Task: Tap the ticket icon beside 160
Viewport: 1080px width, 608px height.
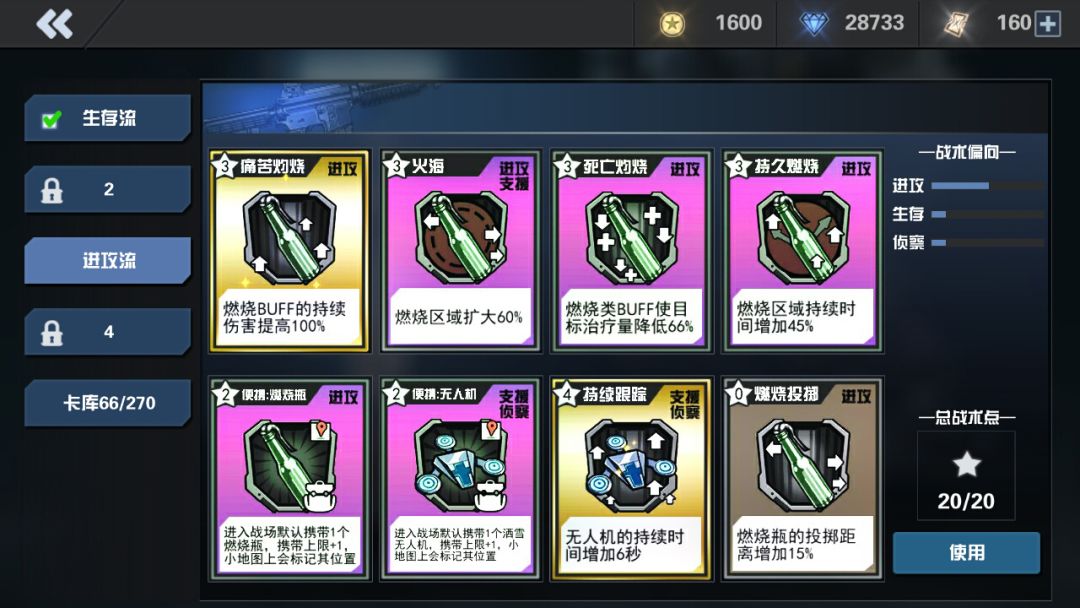Action: click(x=956, y=23)
